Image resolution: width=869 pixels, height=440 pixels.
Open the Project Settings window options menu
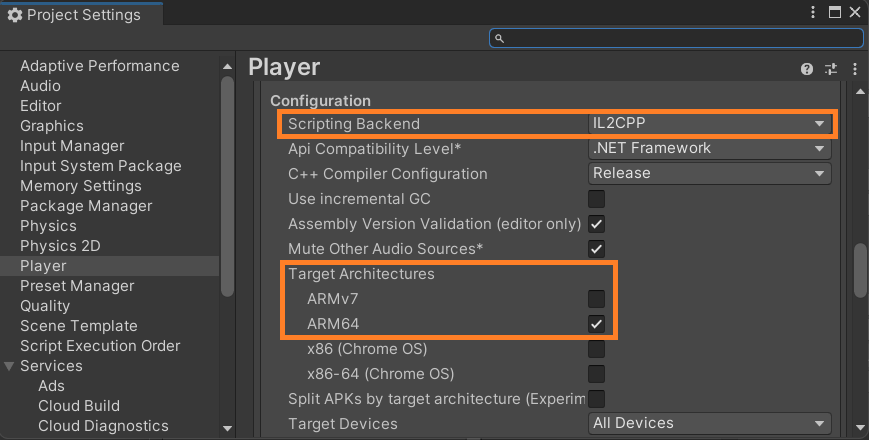click(x=813, y=12)
